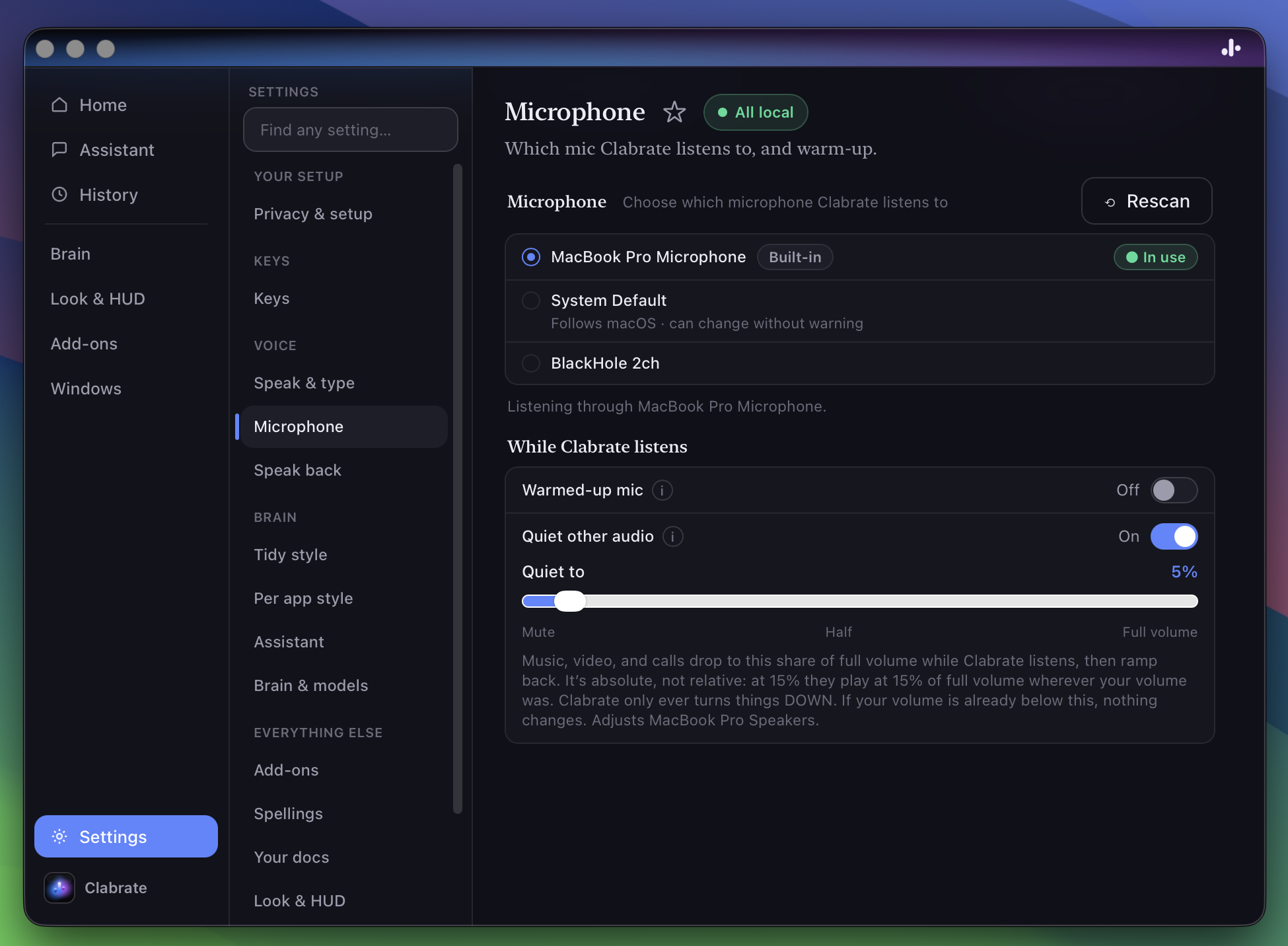Click the Quiet to slider thumb
Screen dimensions: 1288x946
point(569,601)
